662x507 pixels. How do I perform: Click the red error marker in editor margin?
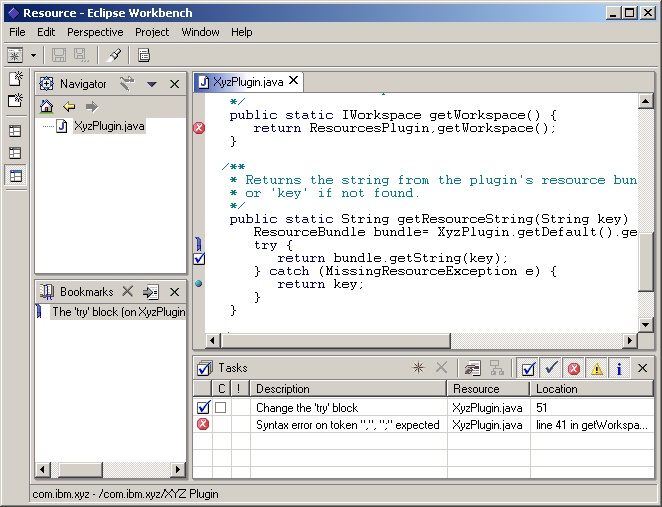pos(199,128)
